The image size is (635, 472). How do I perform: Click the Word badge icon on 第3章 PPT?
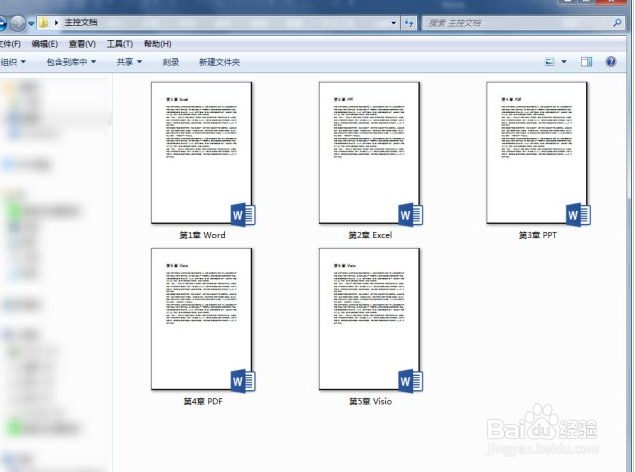pyautogui.click(x=578, y=215)
